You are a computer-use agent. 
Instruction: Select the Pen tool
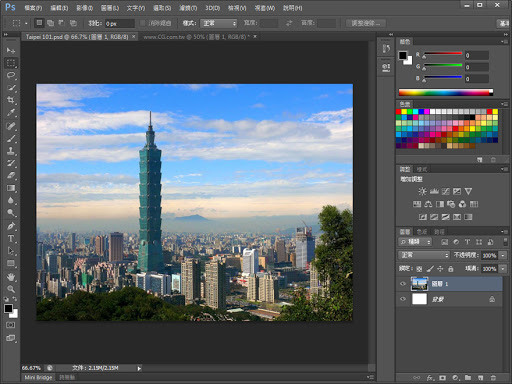pyautogui.click(x=11, y=226)
